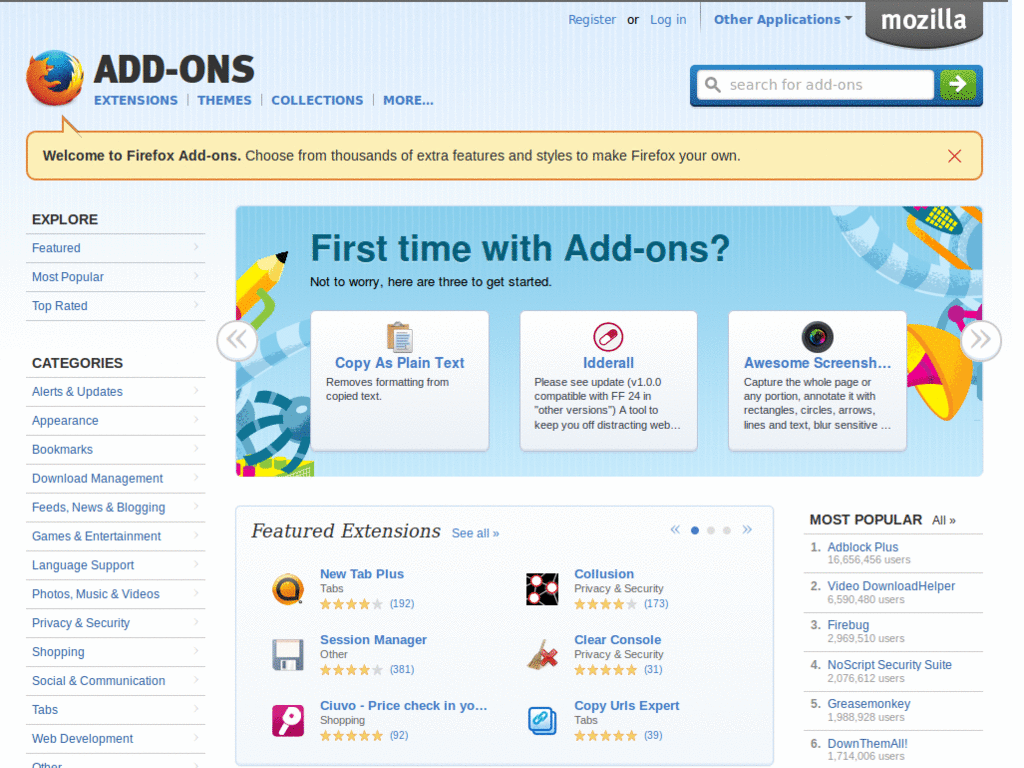This screenshot has width=1024, height=768.
Task: Open the Awesome Screensh... promo title
Action: point(817,363)
